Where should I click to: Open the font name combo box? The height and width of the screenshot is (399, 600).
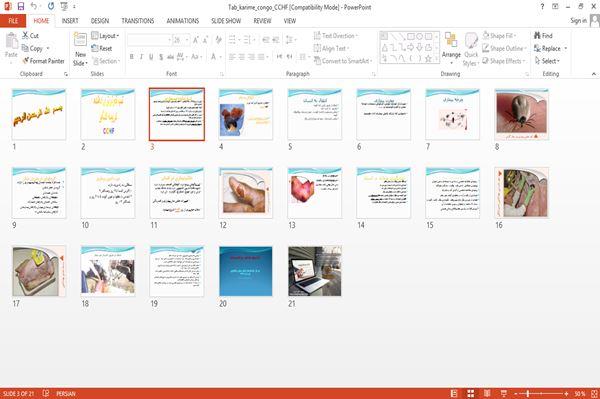tap(149, 40)
